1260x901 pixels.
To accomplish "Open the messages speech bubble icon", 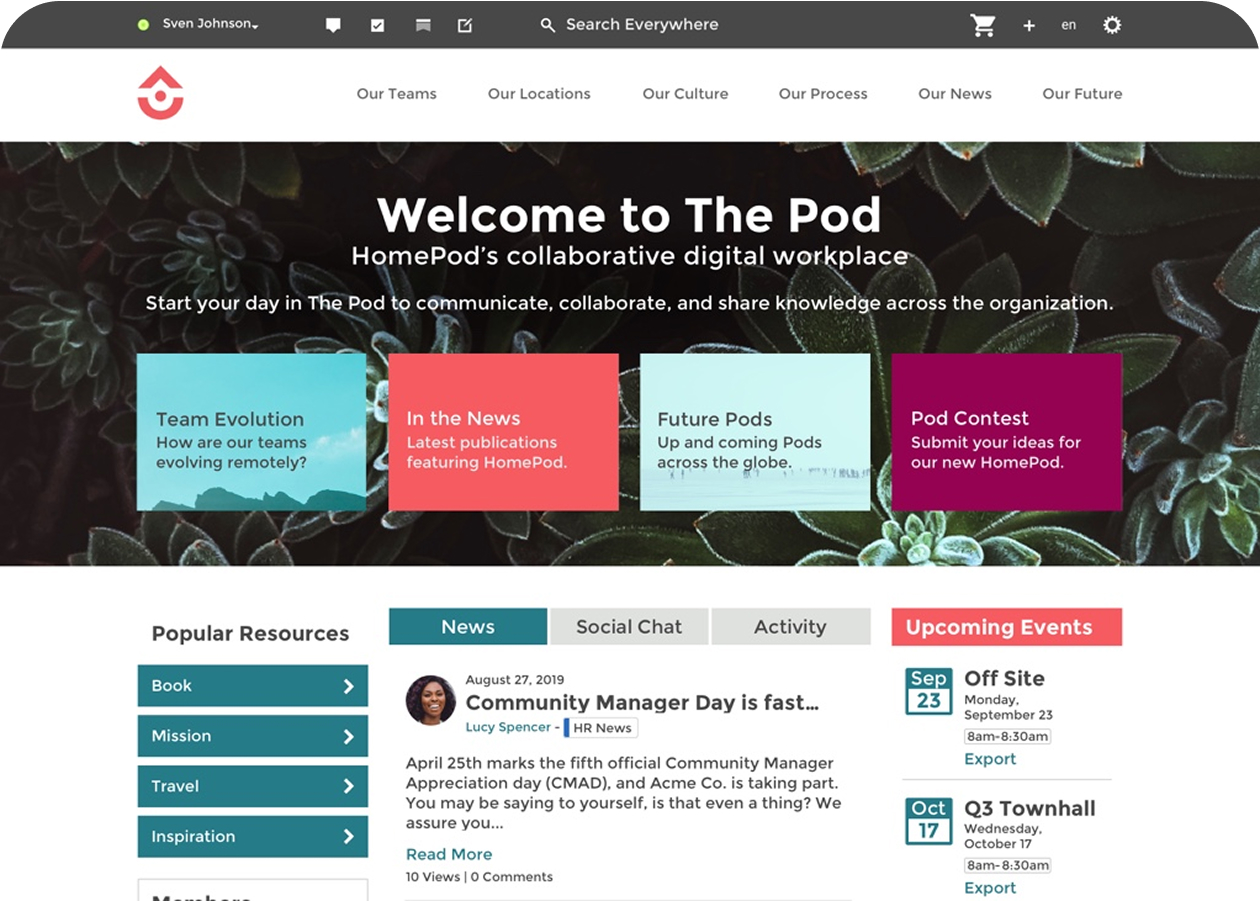I will tap(333, 25).
